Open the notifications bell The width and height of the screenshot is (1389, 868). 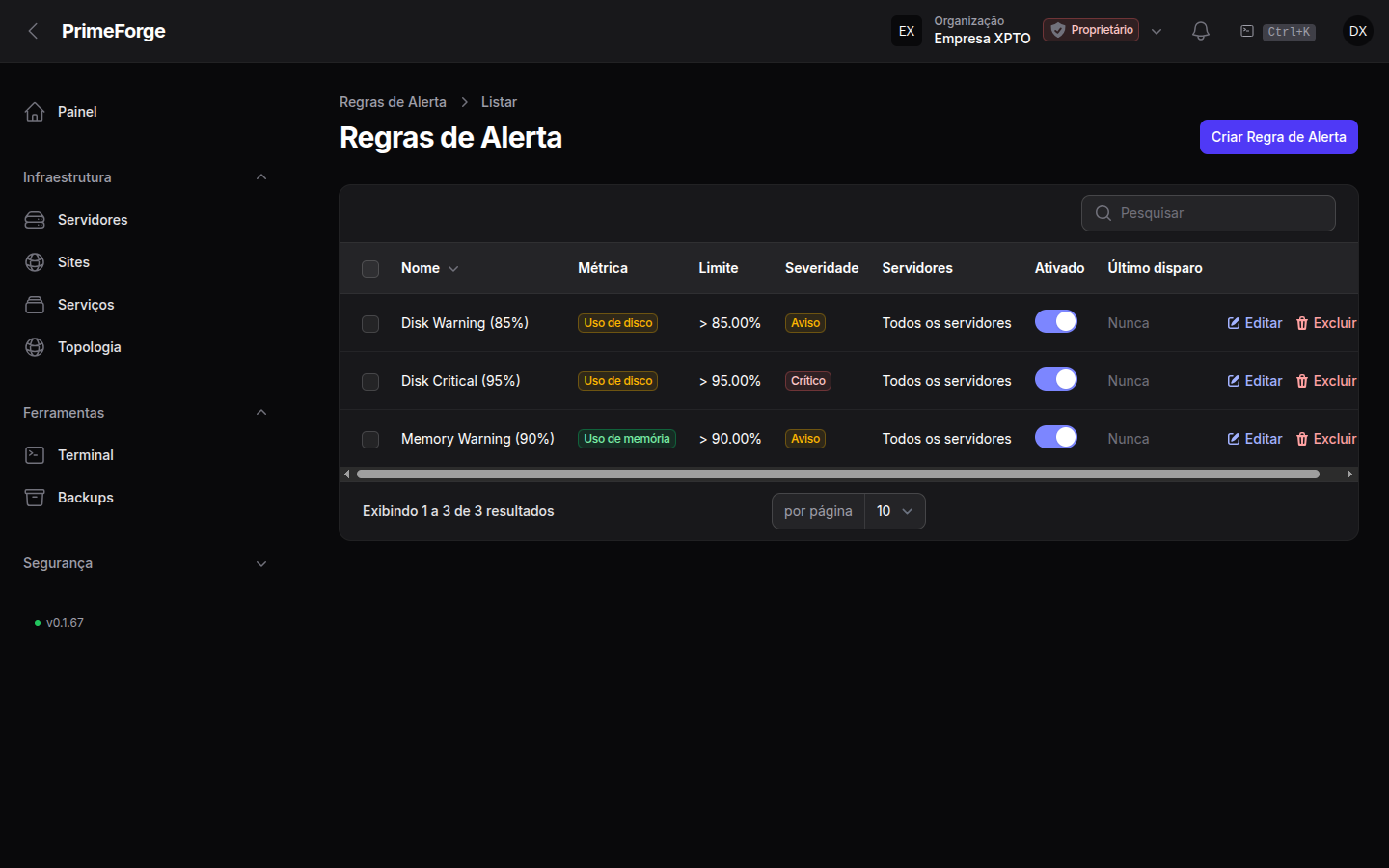[1201, 31]
